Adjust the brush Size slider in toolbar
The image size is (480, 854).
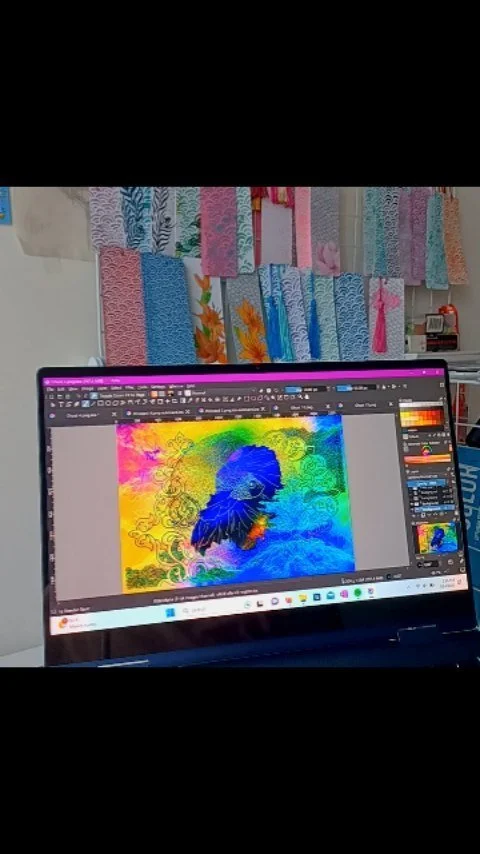(x=355, y=388)
